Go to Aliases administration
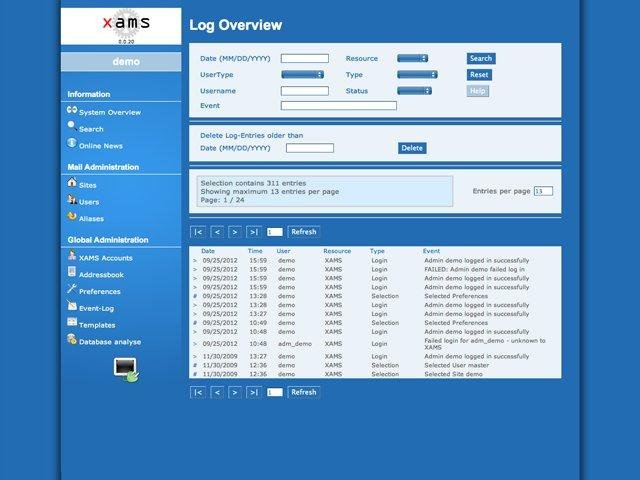The image size is (640, 480). 91,219
